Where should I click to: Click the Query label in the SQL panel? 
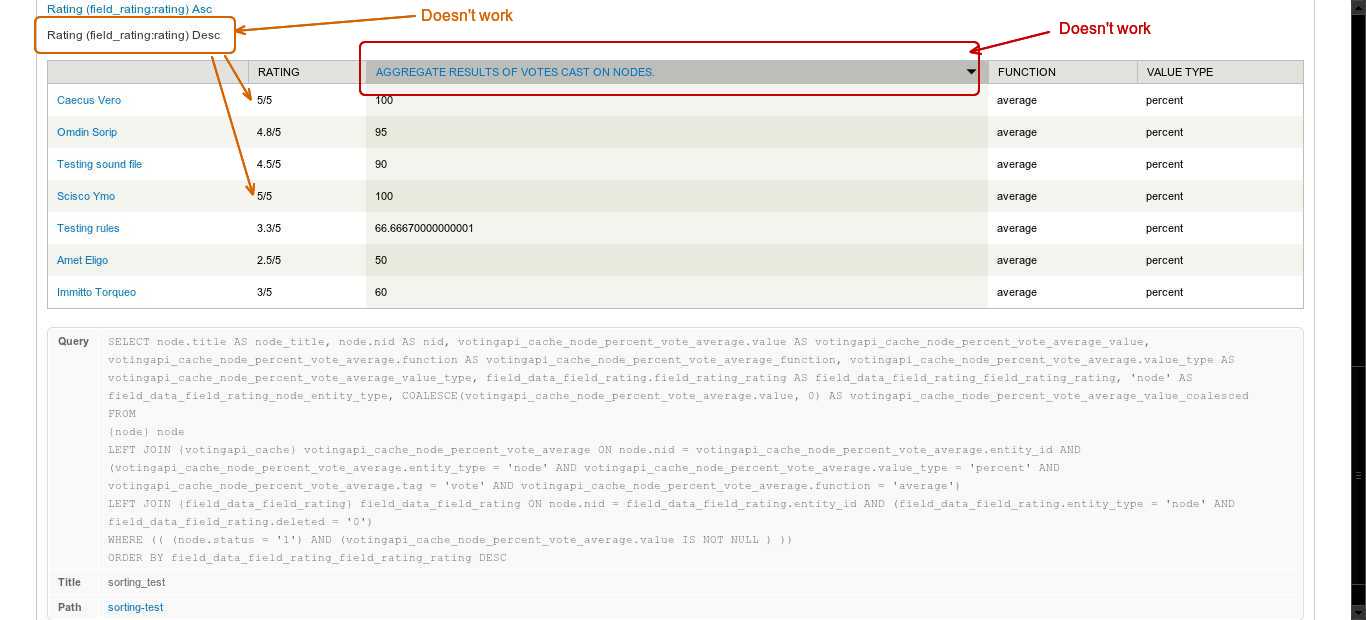[x=73, y=342]
